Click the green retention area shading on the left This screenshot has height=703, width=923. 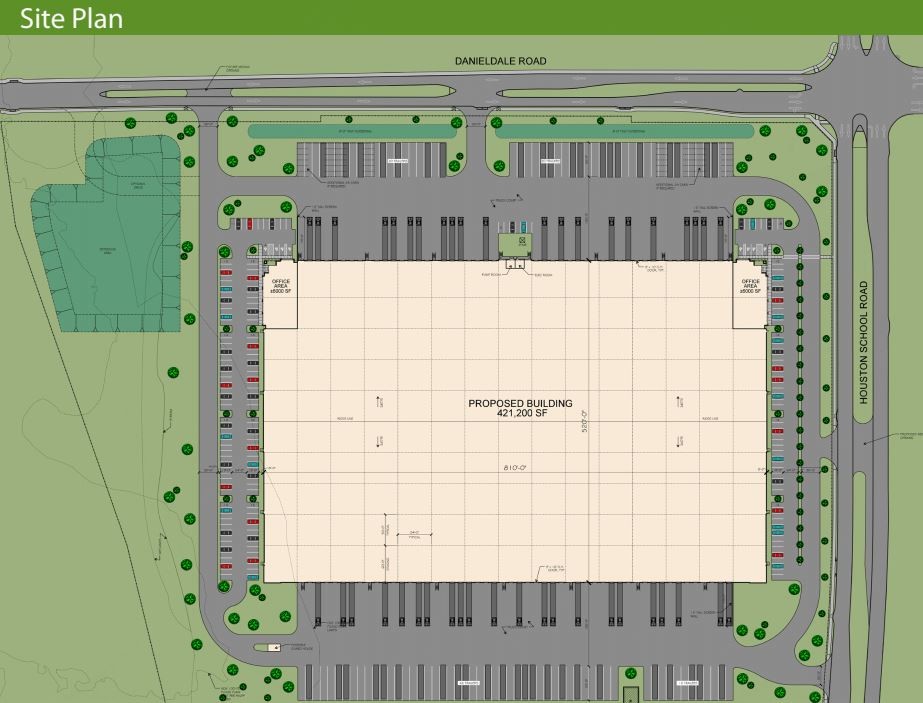click(110, 250)
